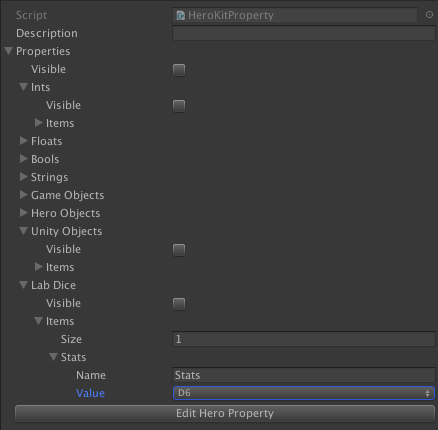The image size is (438, 430).
Task: Enable Visible checkbox under Lab Dice
Action: [x=179, y=304]
